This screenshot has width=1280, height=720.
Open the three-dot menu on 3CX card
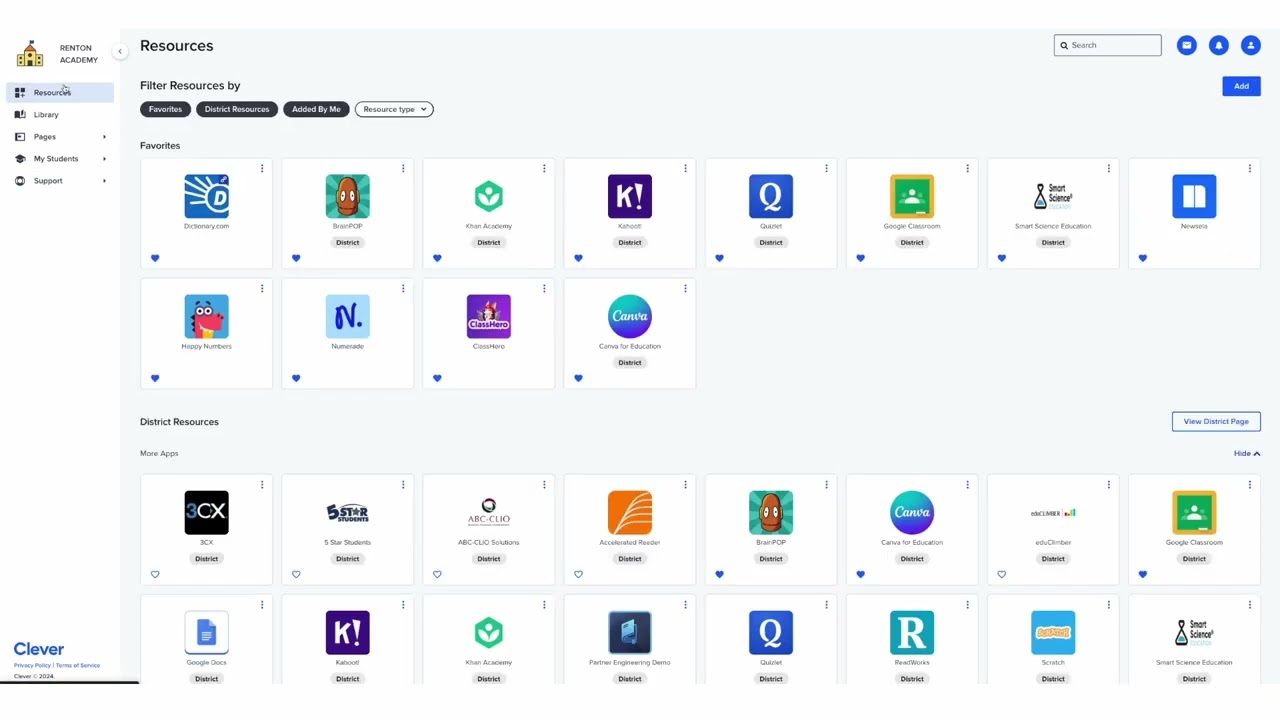(x=262, y=484)
